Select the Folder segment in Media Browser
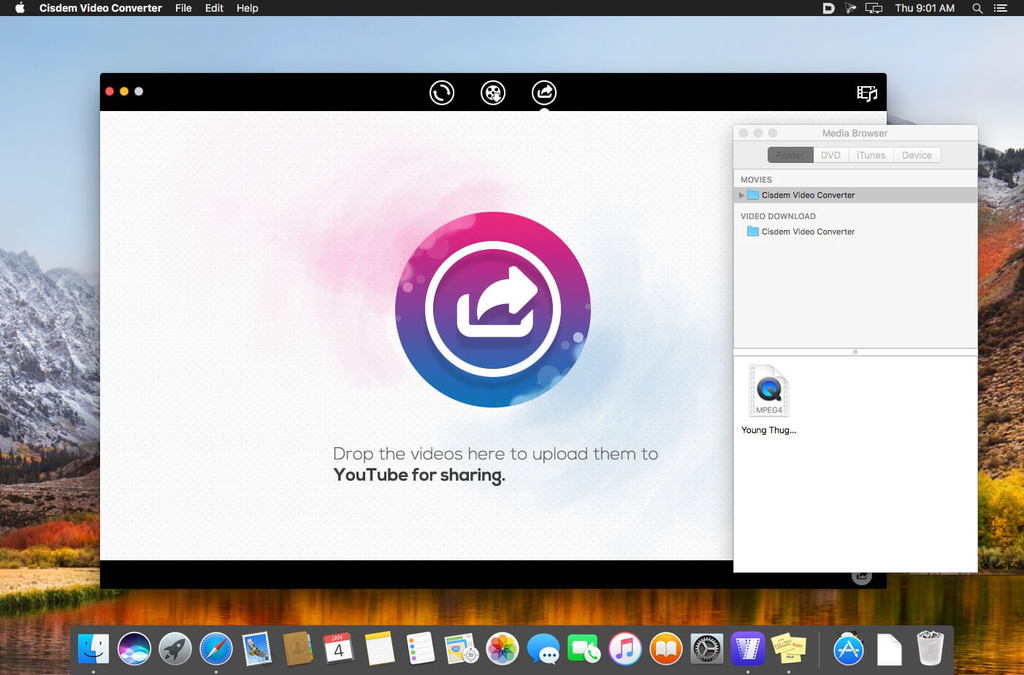 pos(790,155)
